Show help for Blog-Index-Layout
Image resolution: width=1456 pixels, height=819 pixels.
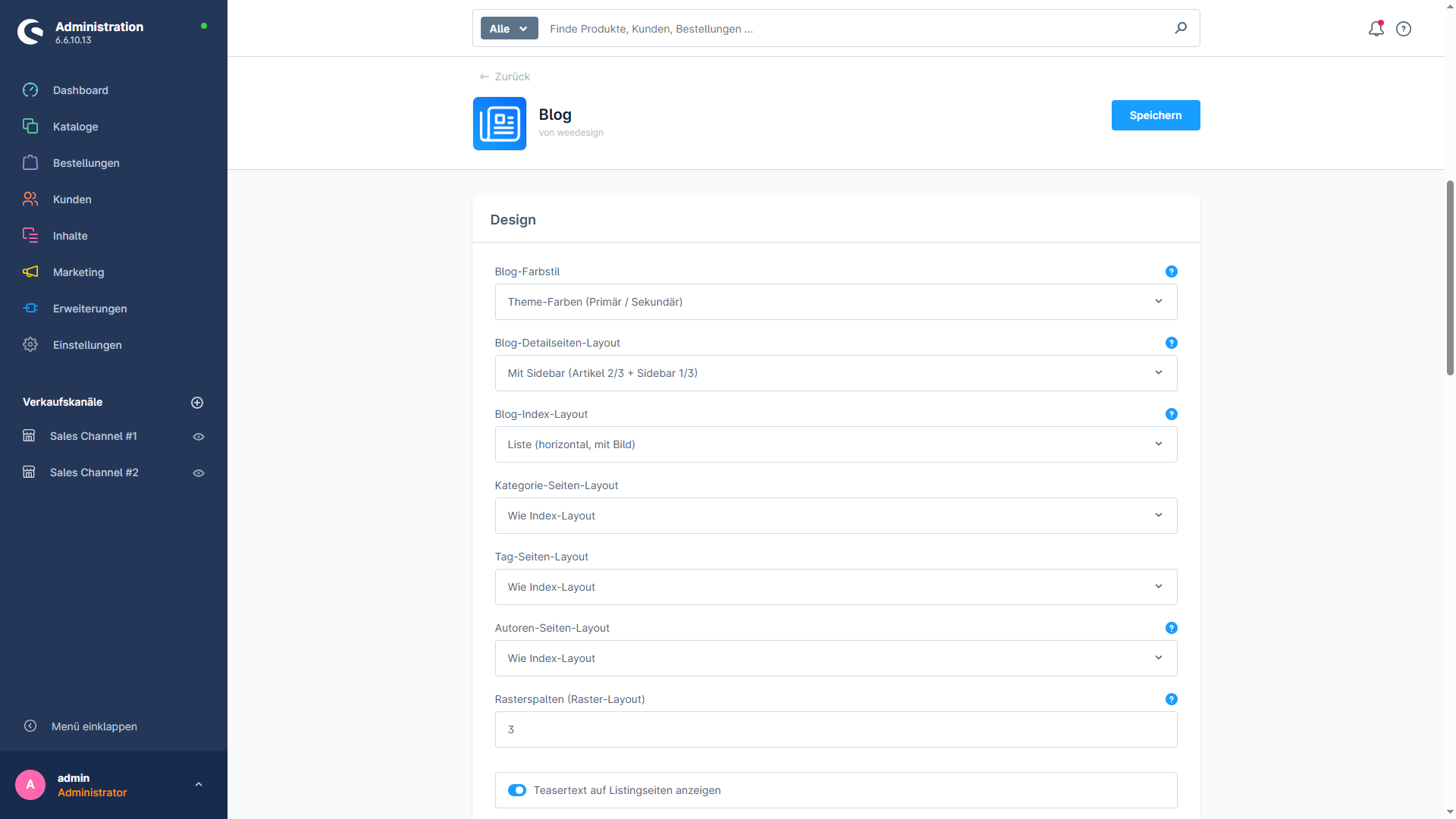coord(1172,414)
